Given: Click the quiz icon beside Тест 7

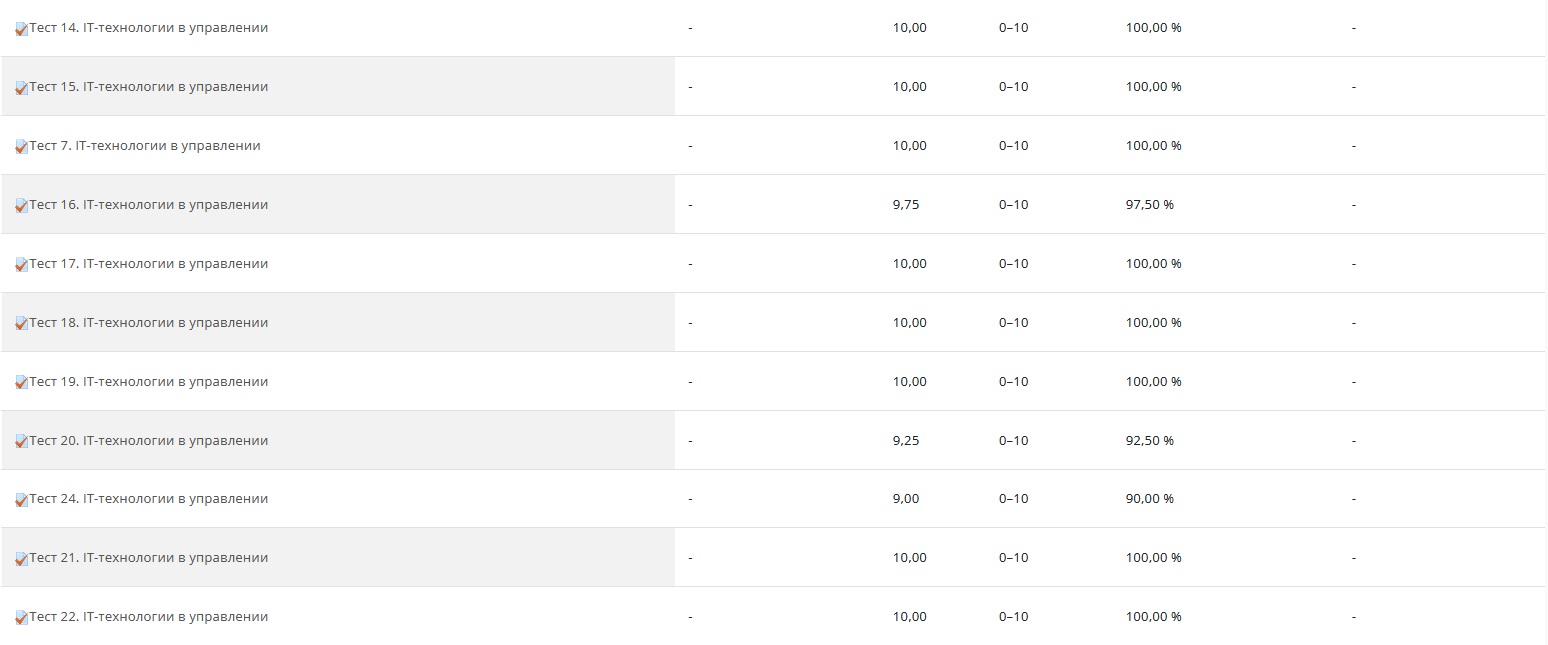Looking at the screenshot, I should tap(21, 148).
